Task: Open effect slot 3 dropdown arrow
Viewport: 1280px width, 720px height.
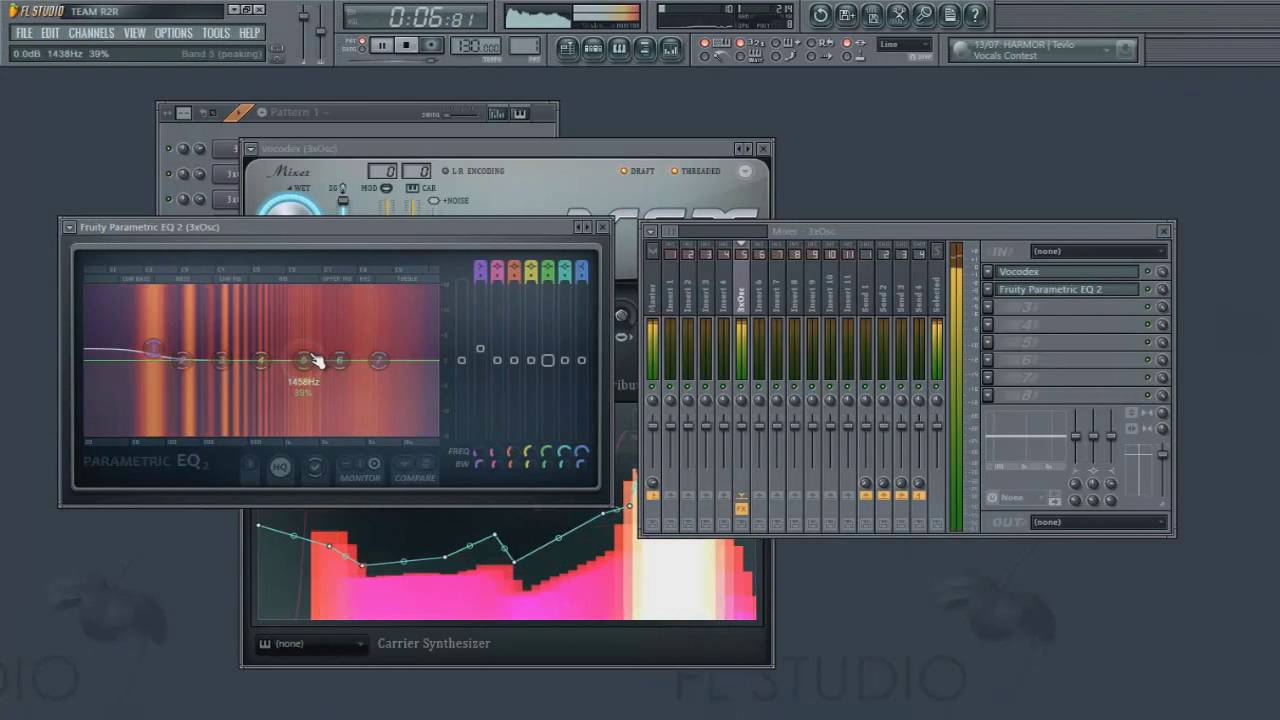Action: [988, 308]
